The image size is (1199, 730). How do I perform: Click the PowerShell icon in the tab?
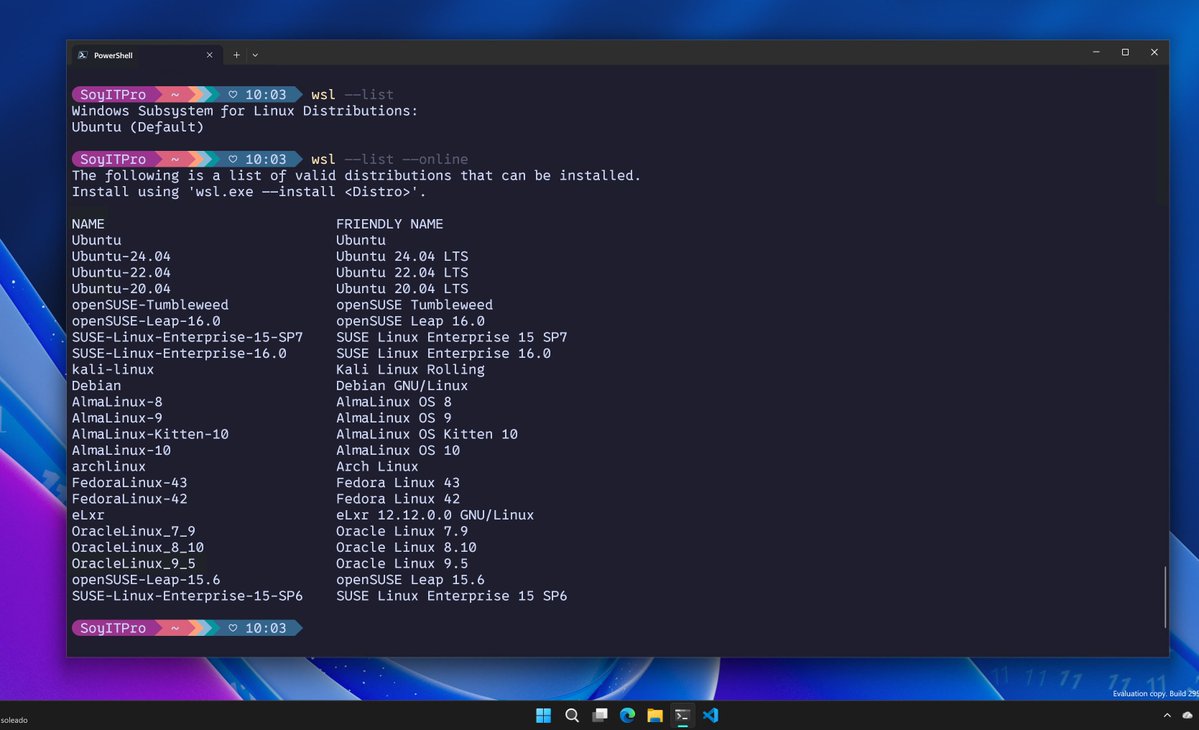pos(83,55)
